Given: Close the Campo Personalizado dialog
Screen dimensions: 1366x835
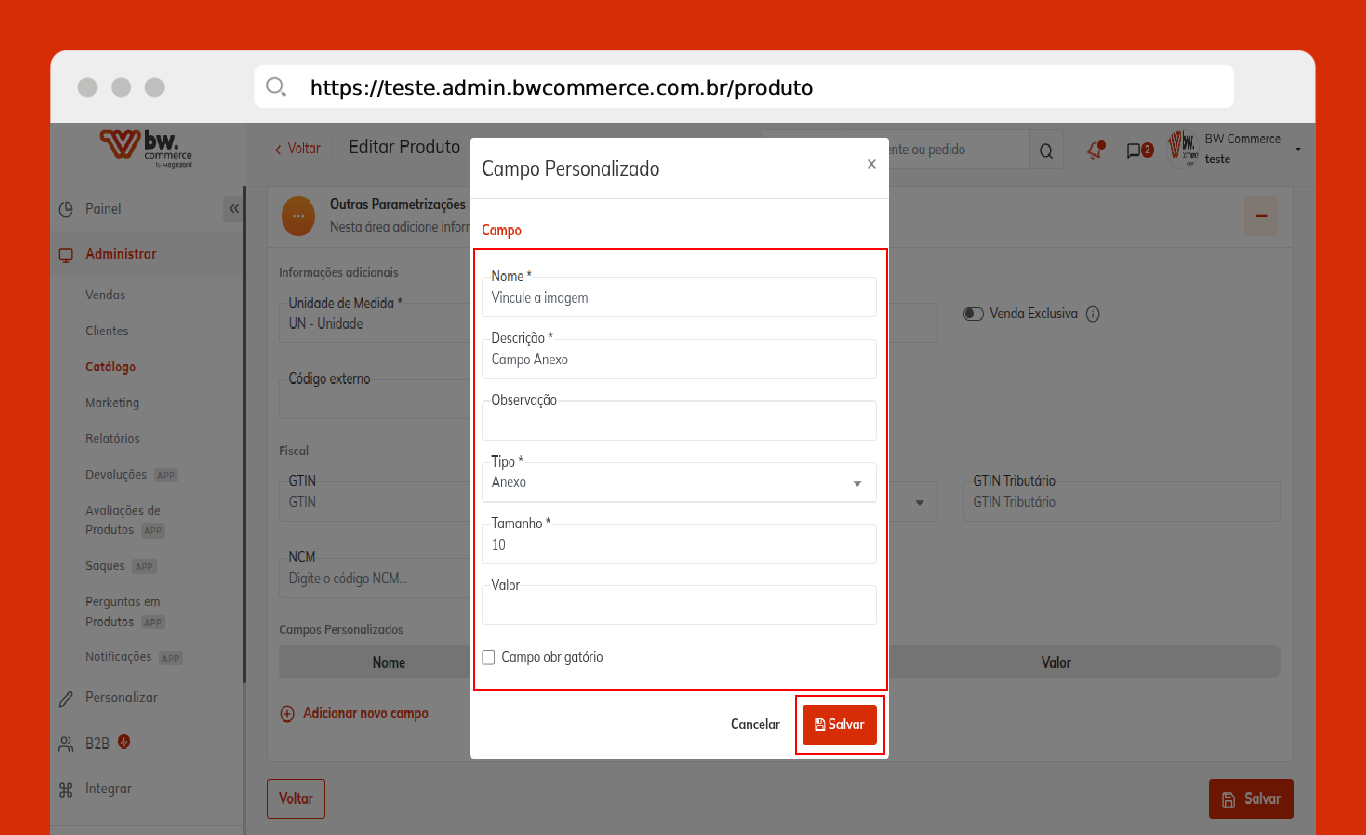Looking at the screenshot, I should tap(871, 164).
